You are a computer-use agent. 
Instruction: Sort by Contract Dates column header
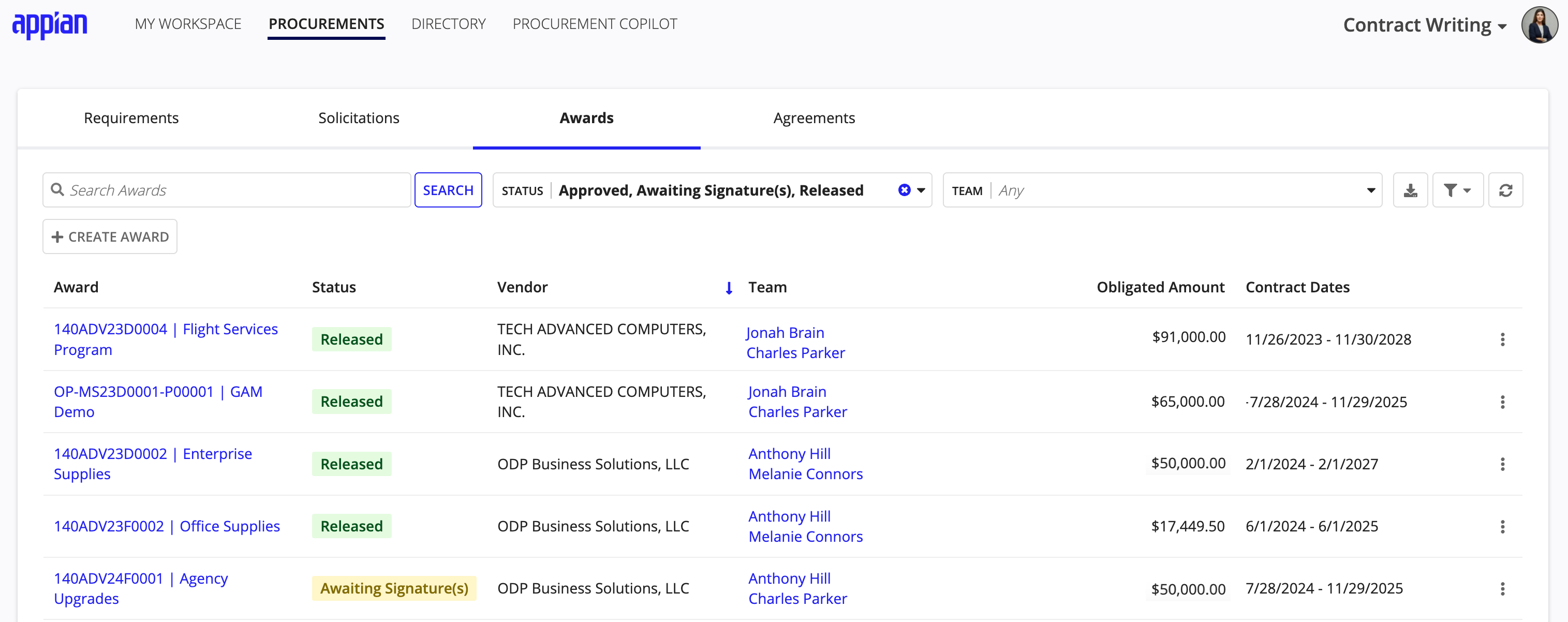click(1297, 287)
